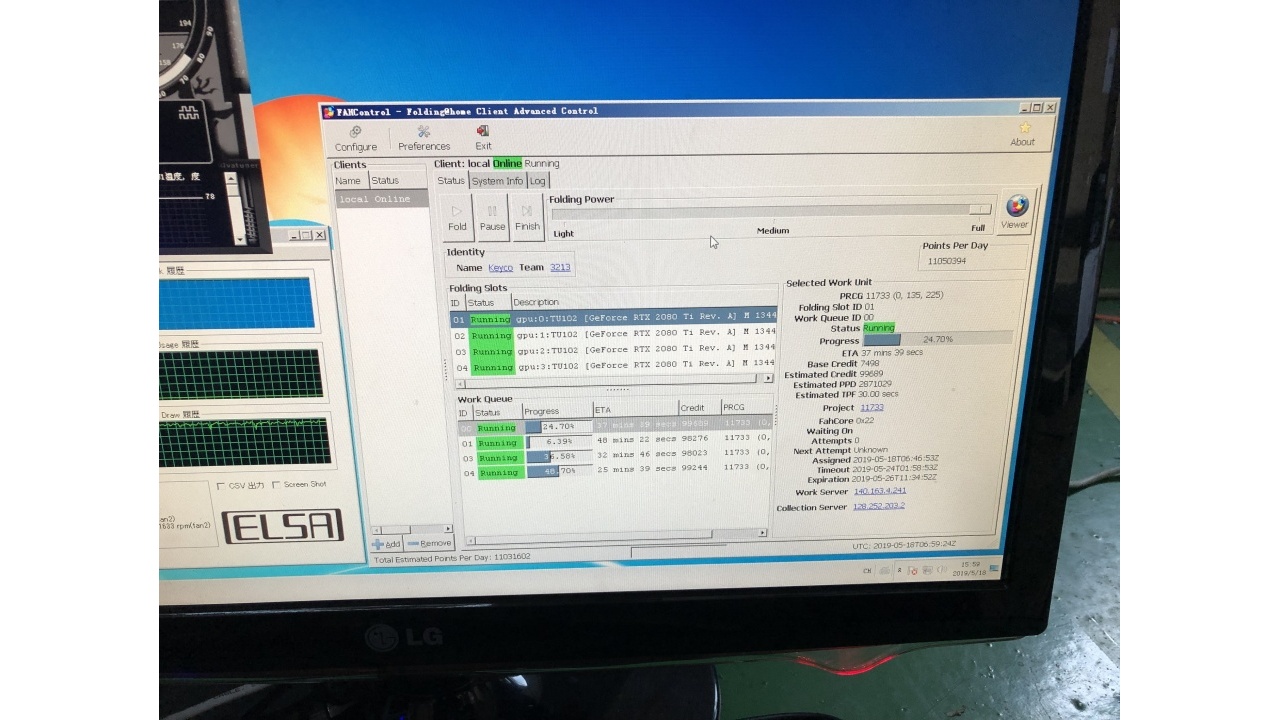Click Clients list horizontal scrollbar left arrow

pos(377,529)
